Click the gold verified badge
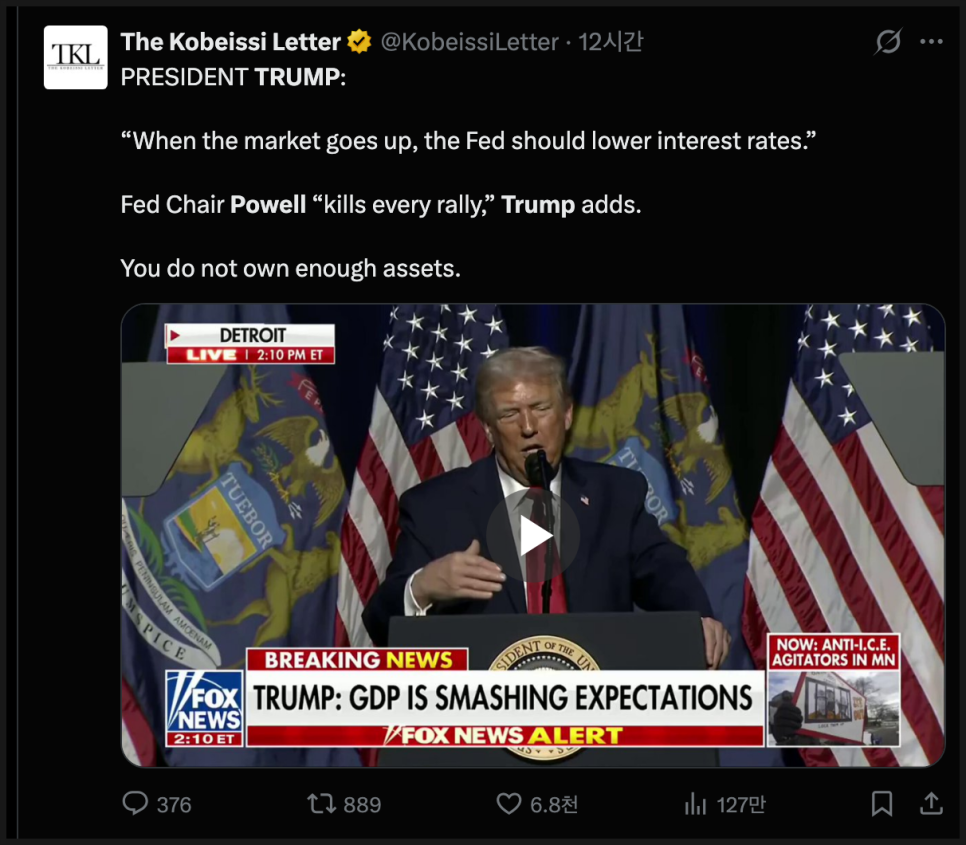The image size is (966, 845). pos(359,42)
